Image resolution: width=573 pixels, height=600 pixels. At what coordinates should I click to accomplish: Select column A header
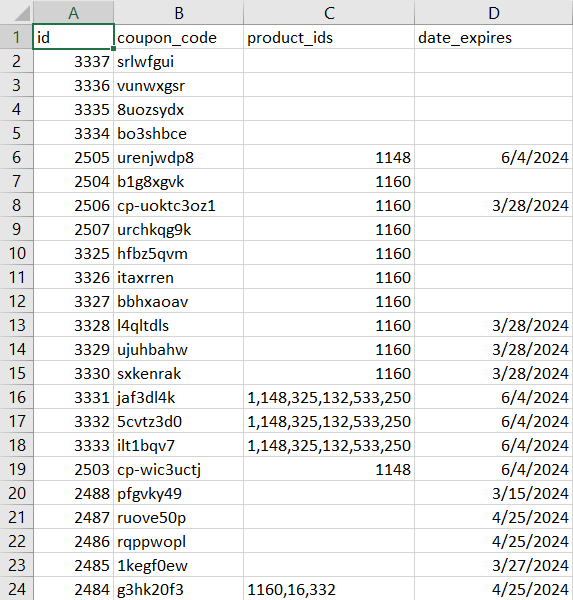click(73, 12)
